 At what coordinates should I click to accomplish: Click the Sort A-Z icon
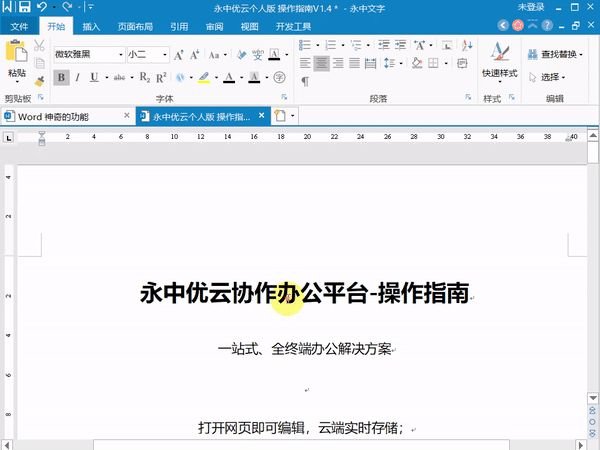[x=467, y=45]
